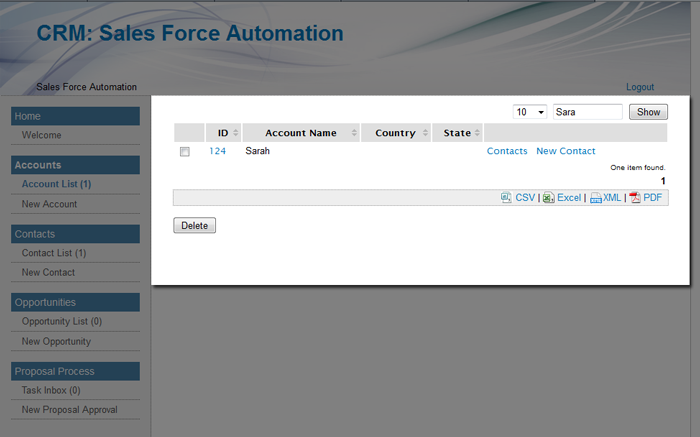This screenshot has height=437, width=700.
Task: Open Account List in sidebar
Action: [x=56, y=184]
